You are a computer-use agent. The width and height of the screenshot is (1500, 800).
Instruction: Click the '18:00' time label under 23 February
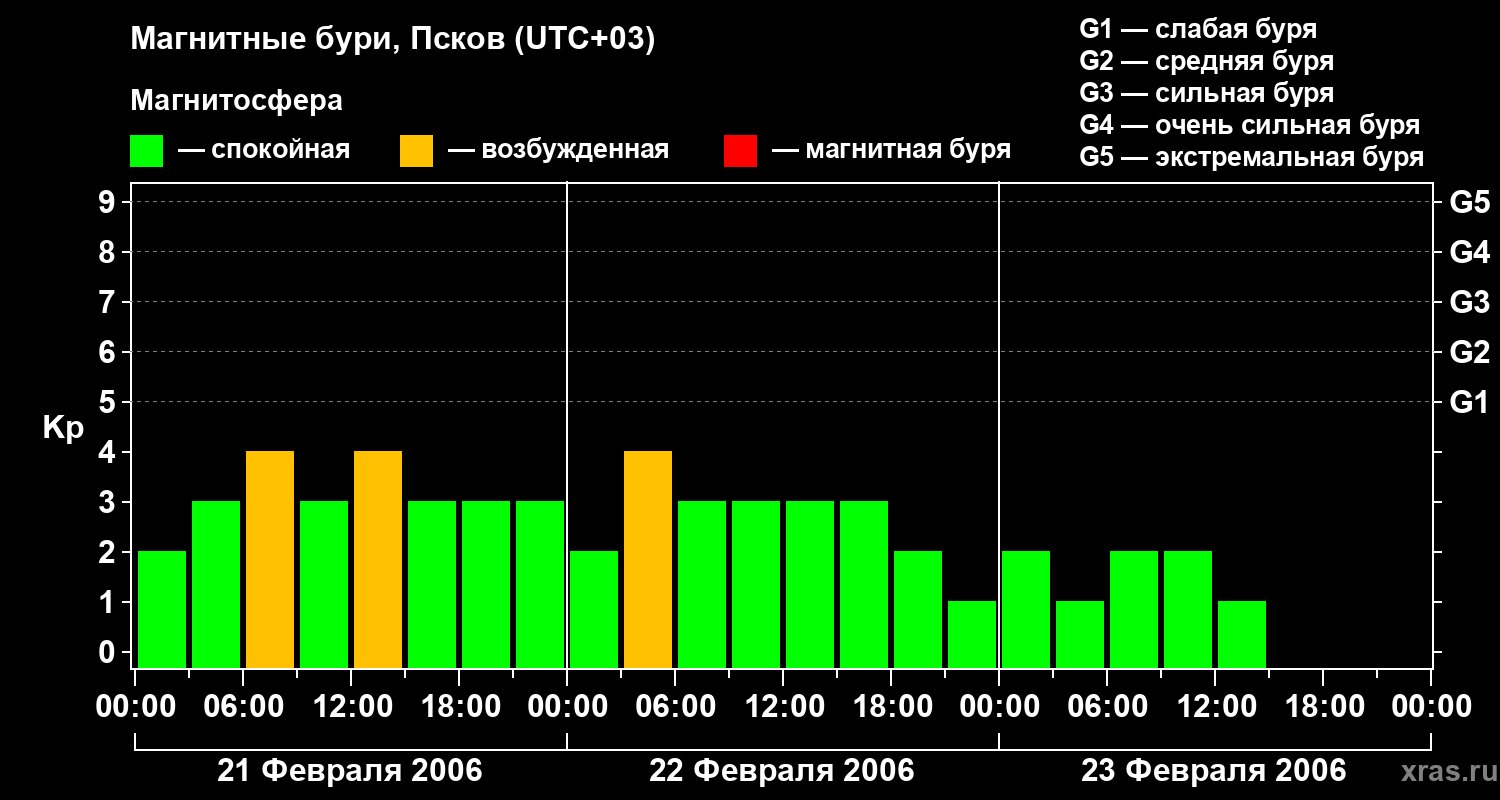(1323, 707)
